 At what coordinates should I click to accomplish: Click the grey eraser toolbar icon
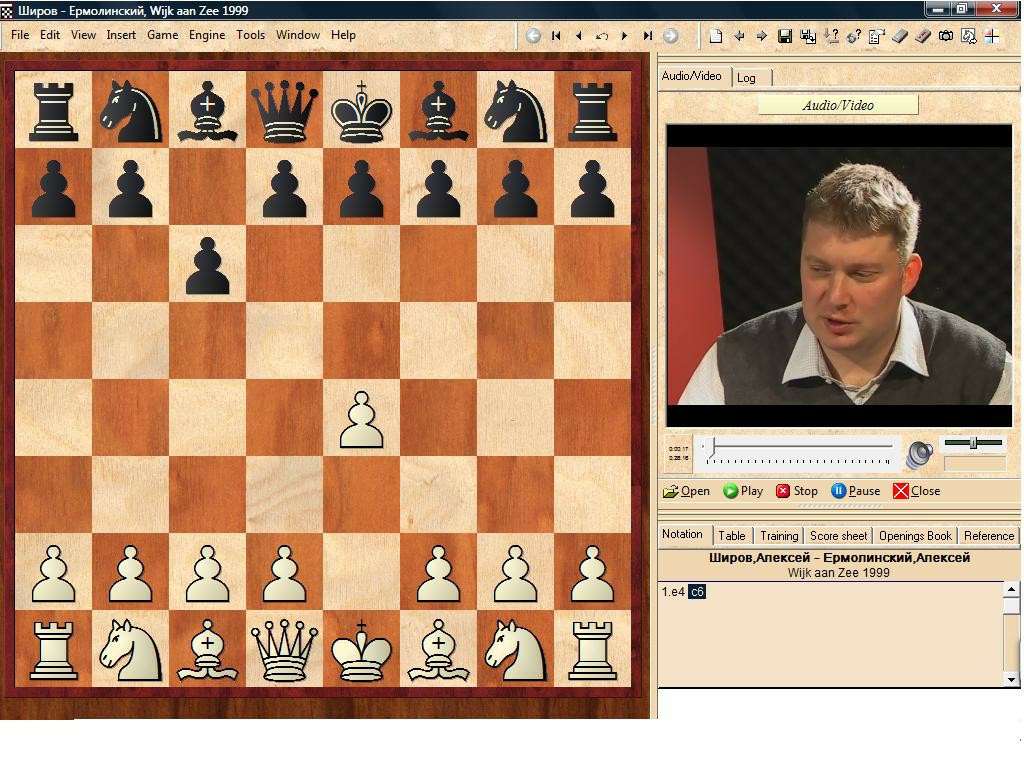[900, 36]
